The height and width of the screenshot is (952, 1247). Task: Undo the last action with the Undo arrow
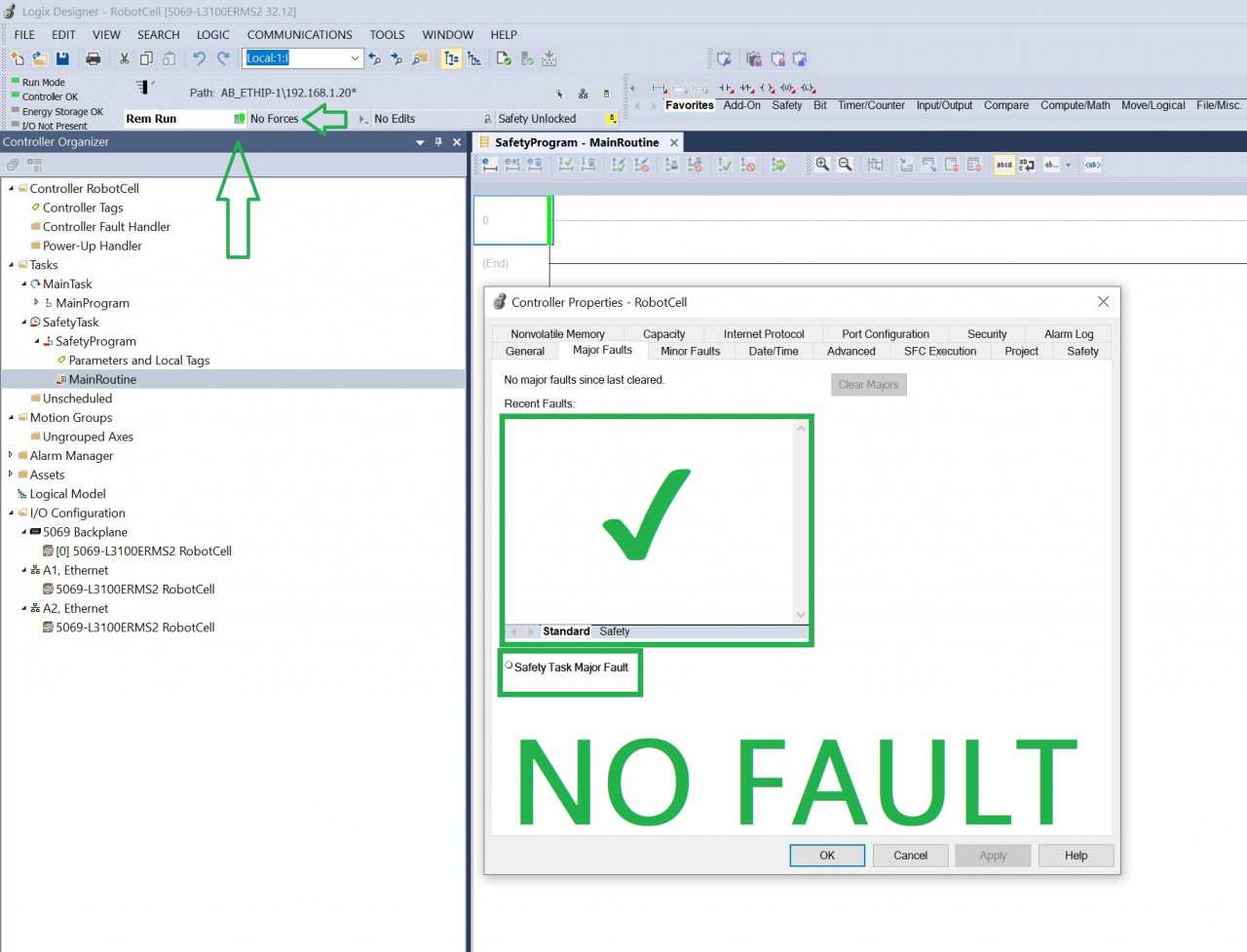(x=200, y=58)
